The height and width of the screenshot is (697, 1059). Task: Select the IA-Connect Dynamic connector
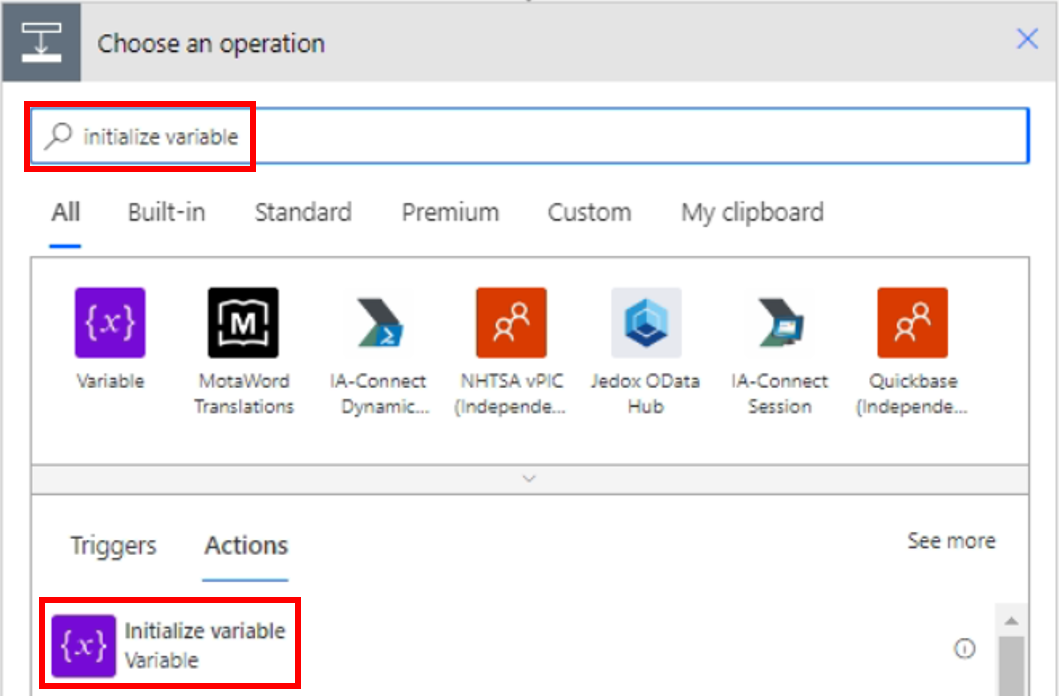pyautogui.click(x=377, y=322)
